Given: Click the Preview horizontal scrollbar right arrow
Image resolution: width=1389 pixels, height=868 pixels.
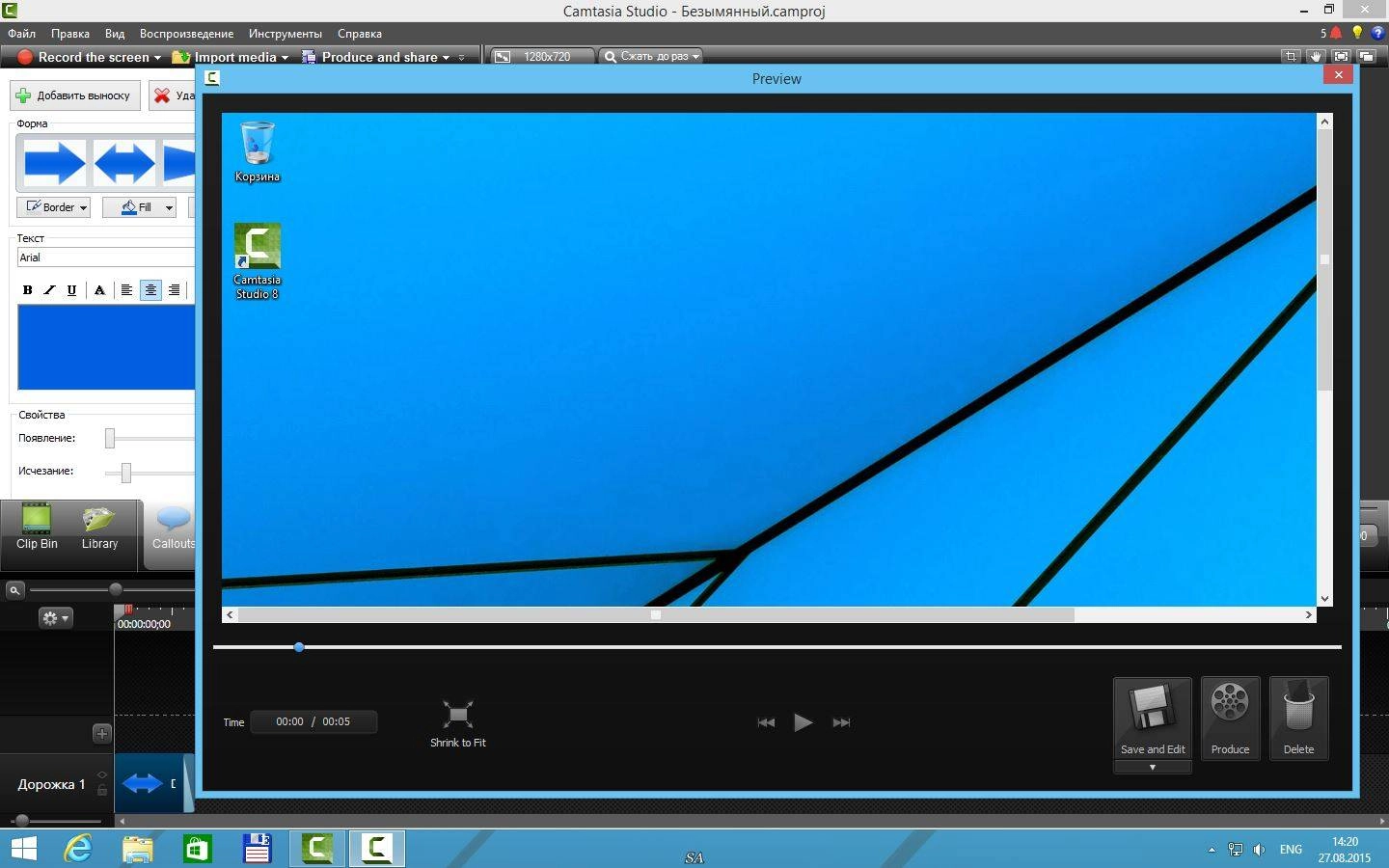Looking at the screenshot, I should [x=1309, y=614].
